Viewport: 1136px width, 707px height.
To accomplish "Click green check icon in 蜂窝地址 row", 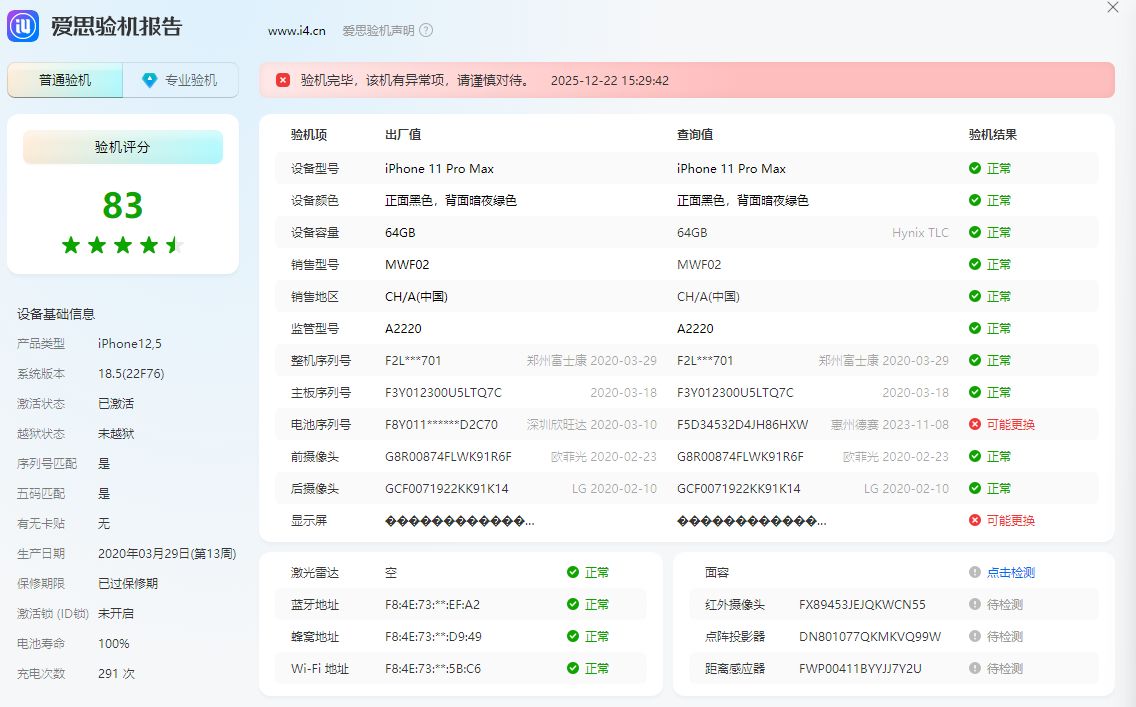I will point(572,636).
